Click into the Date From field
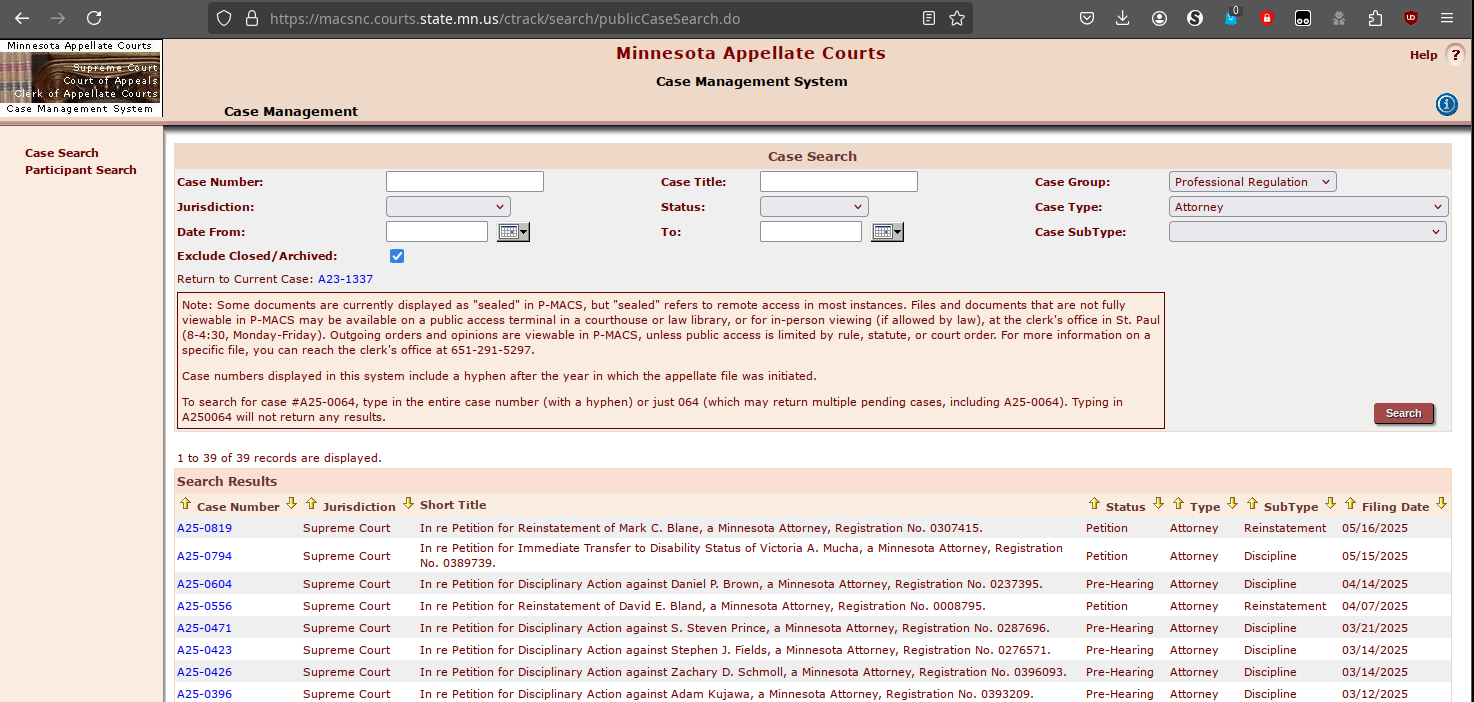 (437, 232)
